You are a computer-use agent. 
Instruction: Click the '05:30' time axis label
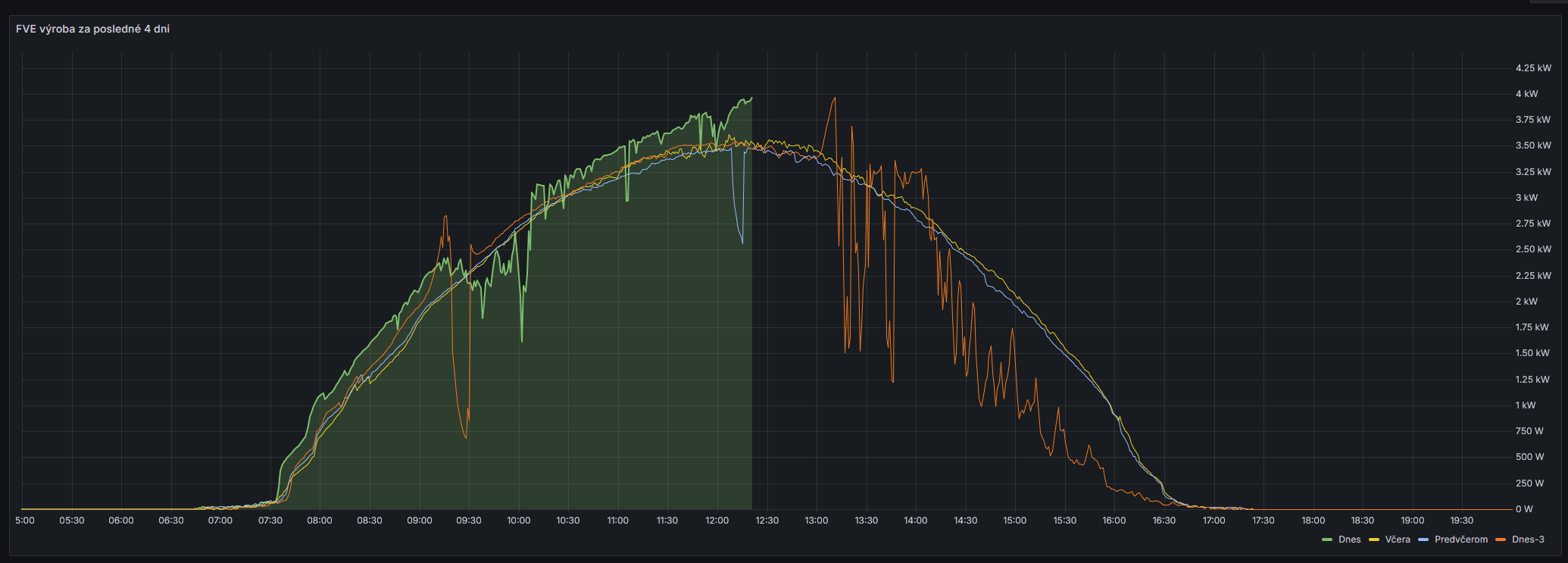point(72,521)
